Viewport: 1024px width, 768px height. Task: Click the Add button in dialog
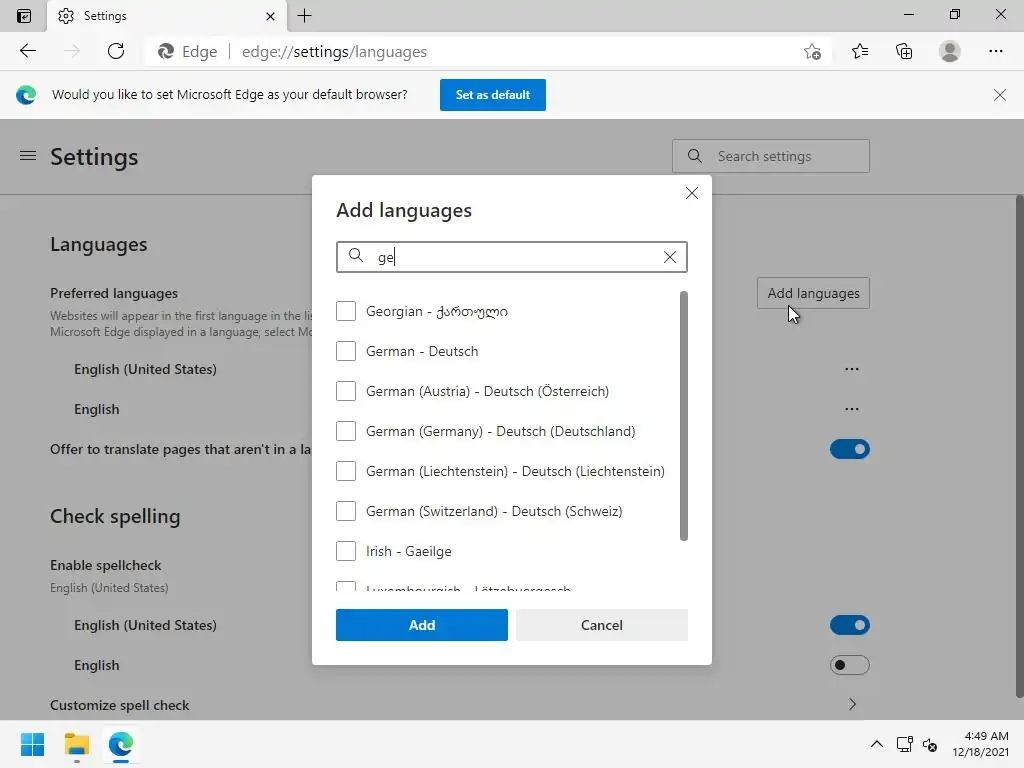421,625
